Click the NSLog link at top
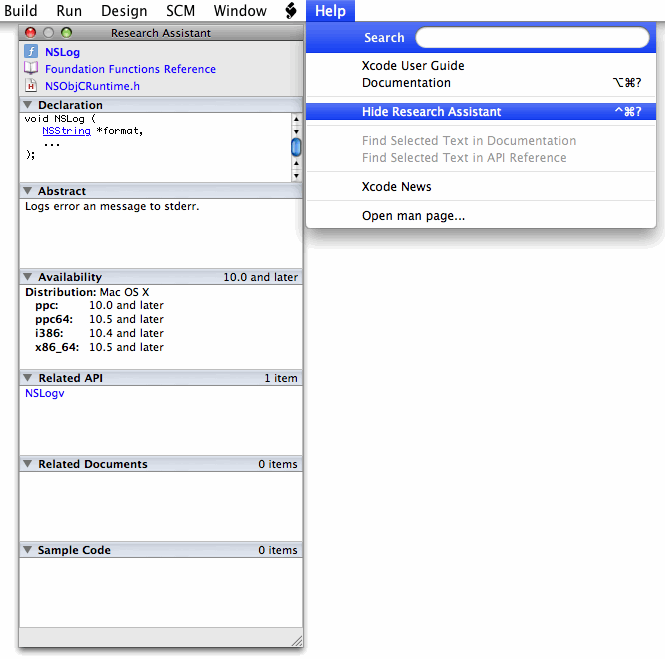 [62, 52]
